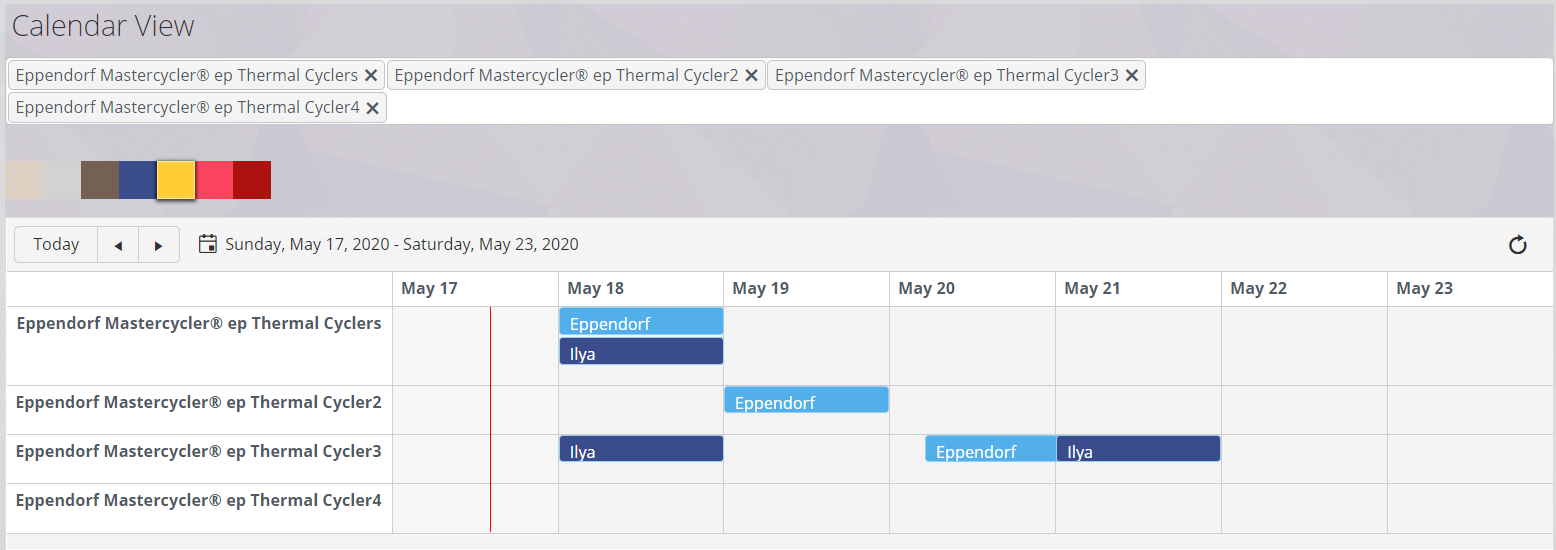Click the May 22 column header

1258,289
